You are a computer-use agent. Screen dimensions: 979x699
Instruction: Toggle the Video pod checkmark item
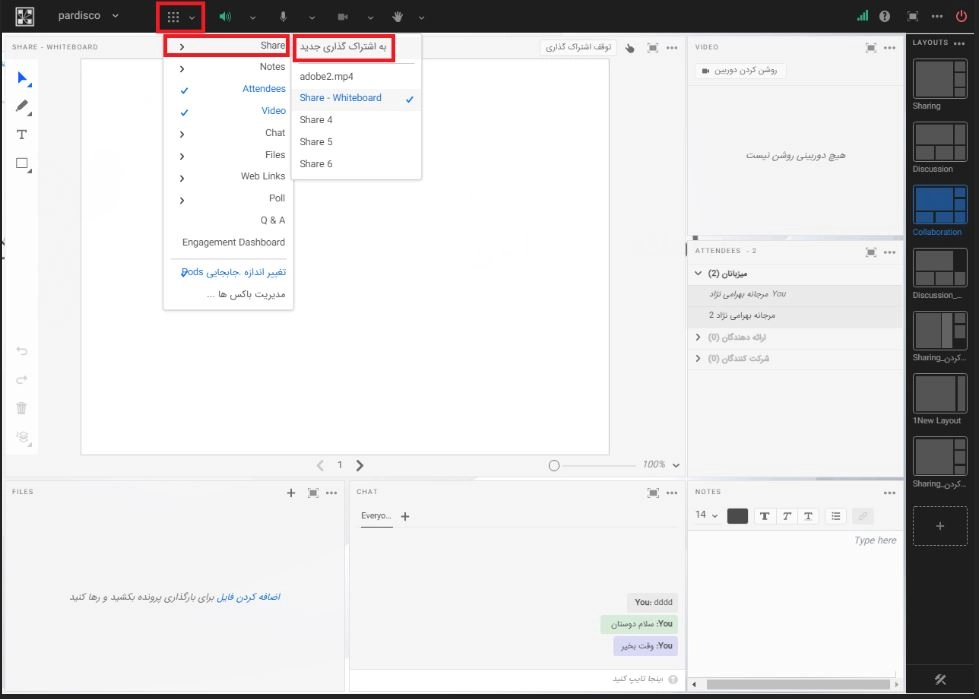(229, 111)
